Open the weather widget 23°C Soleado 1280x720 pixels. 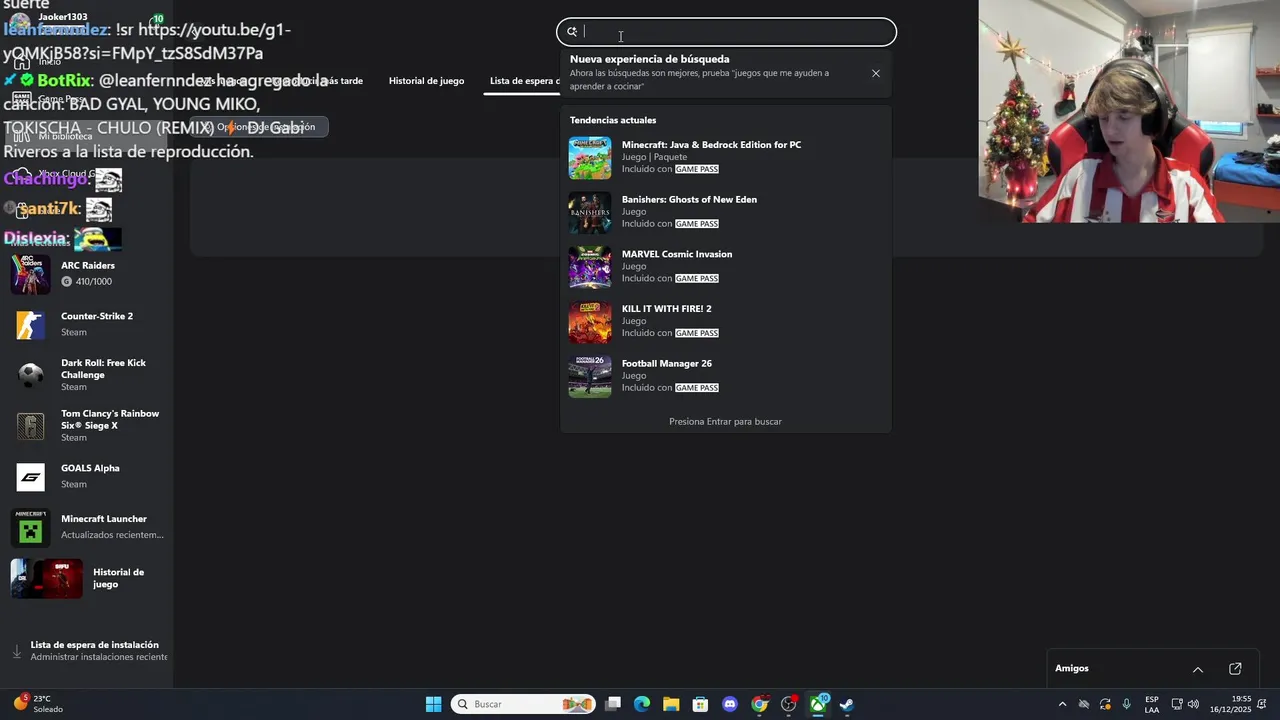(38, 704)
